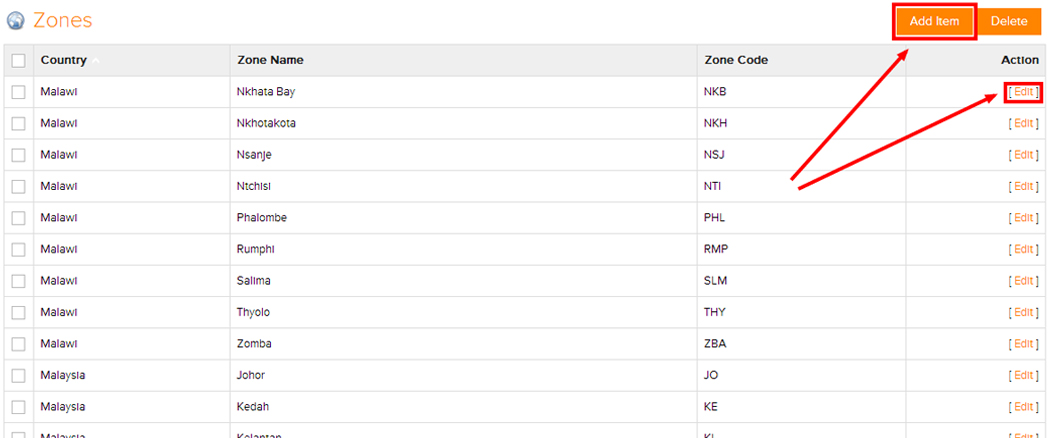Click the globe icon beside Zones title
The height and width of the screenshot is (438, 1049).
click(x=15, y=21)
